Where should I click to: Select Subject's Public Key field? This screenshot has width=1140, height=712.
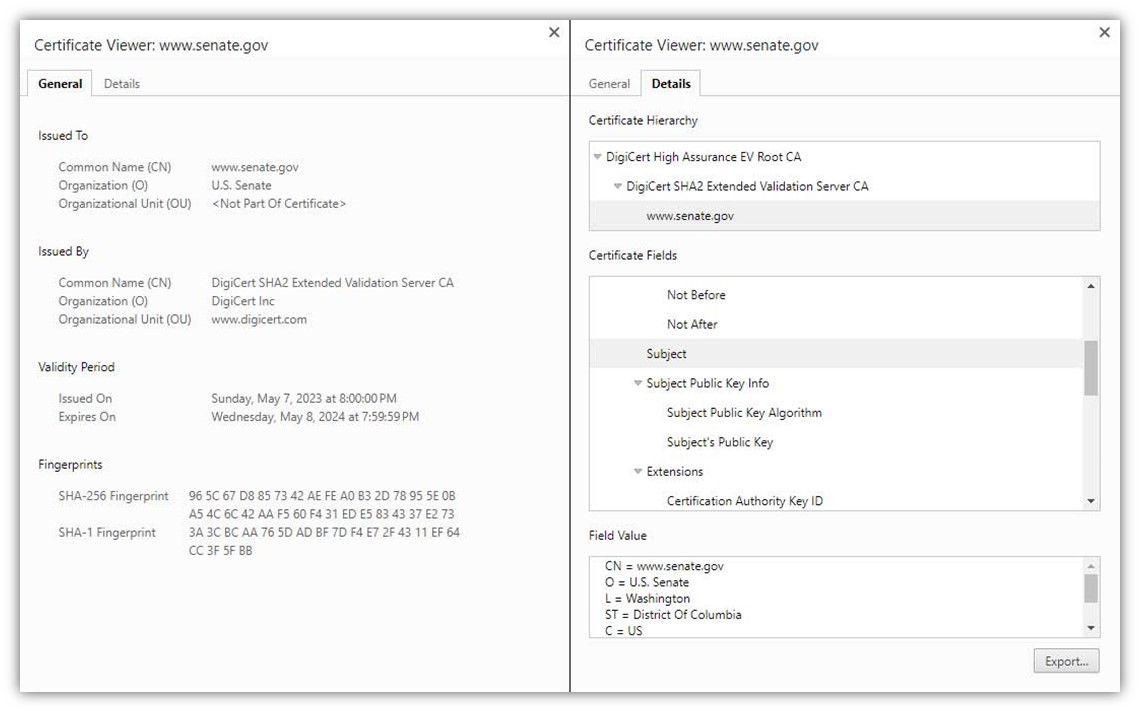click(720, 442)
